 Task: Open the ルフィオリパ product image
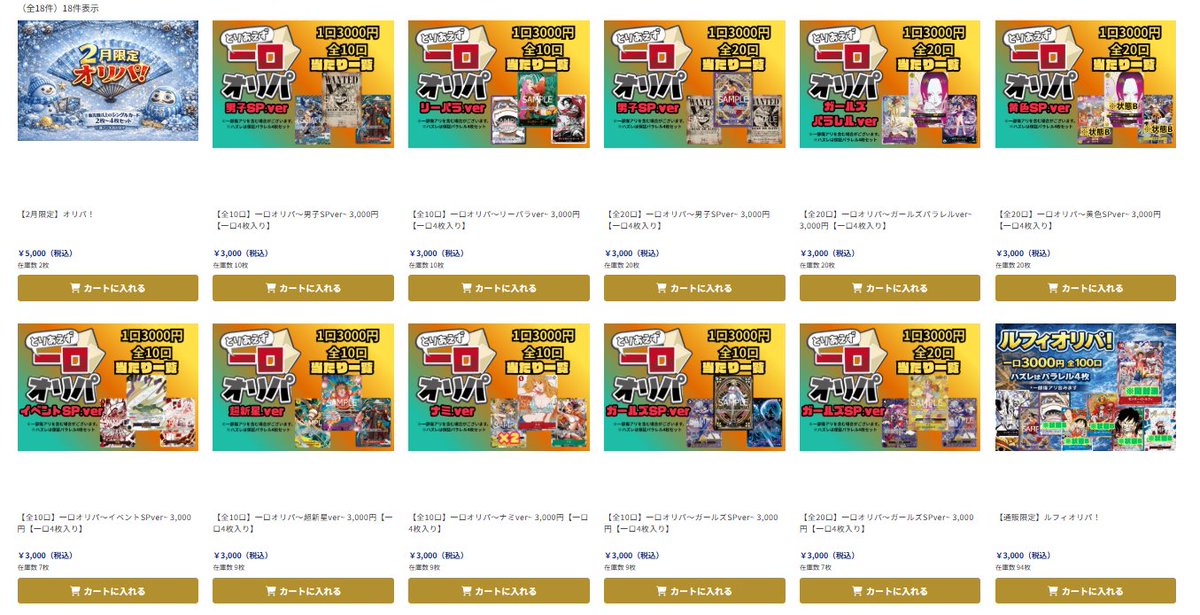tap(1085, 387)
